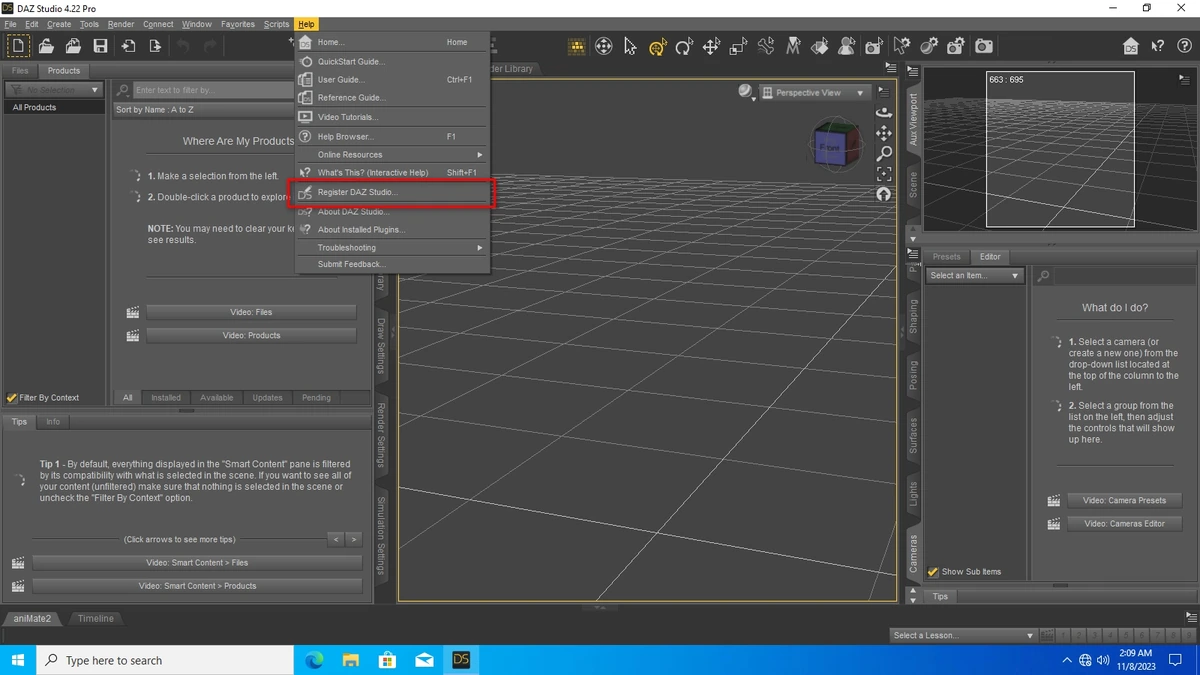Switch to the Files tab
Viewport: 1200px width, 675px height.
[x=20, y=71]
